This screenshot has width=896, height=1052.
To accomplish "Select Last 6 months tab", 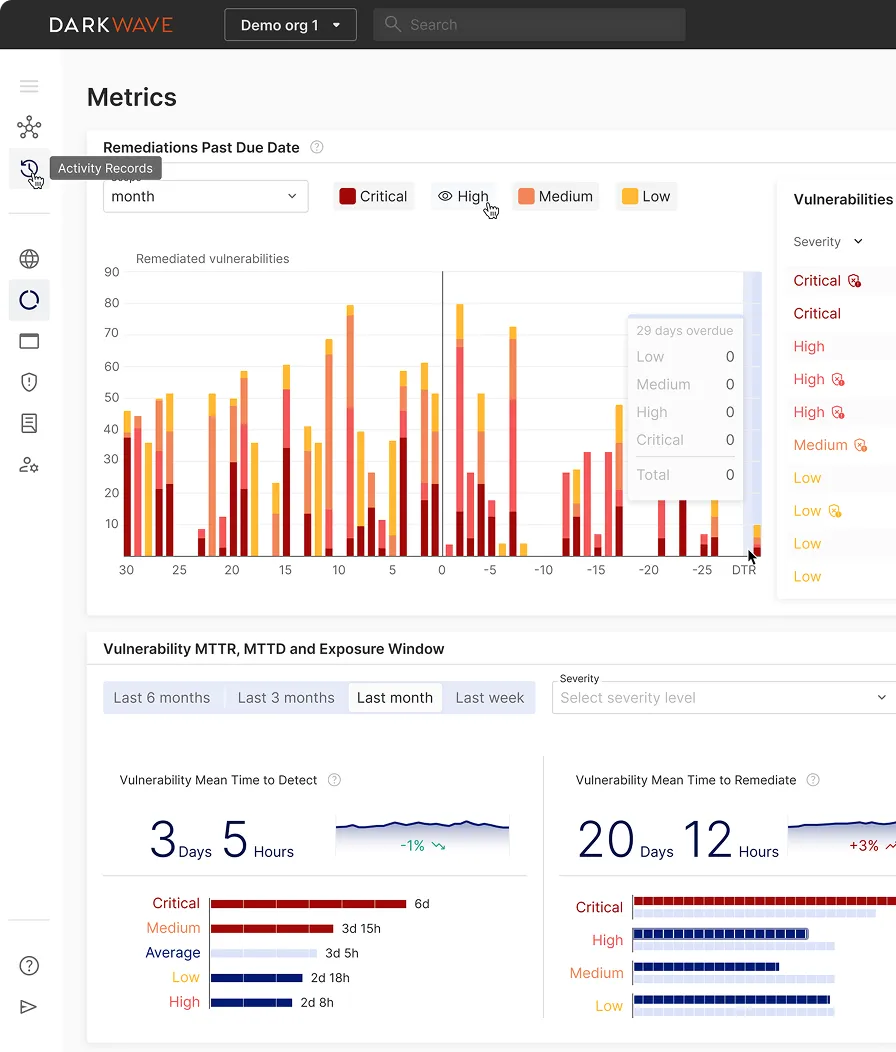I will 162,698.
